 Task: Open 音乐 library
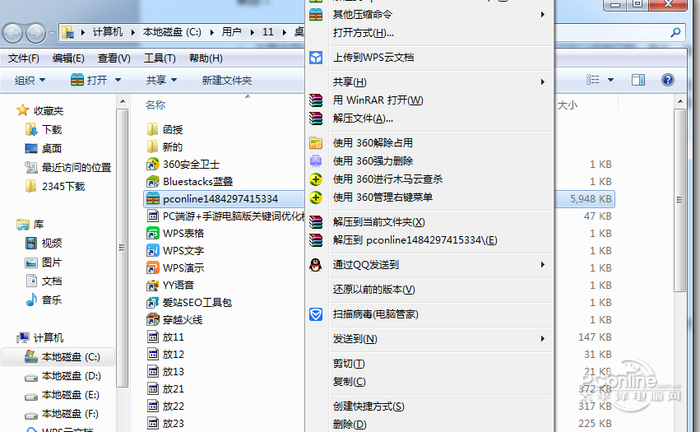click(x=43, y=300)
